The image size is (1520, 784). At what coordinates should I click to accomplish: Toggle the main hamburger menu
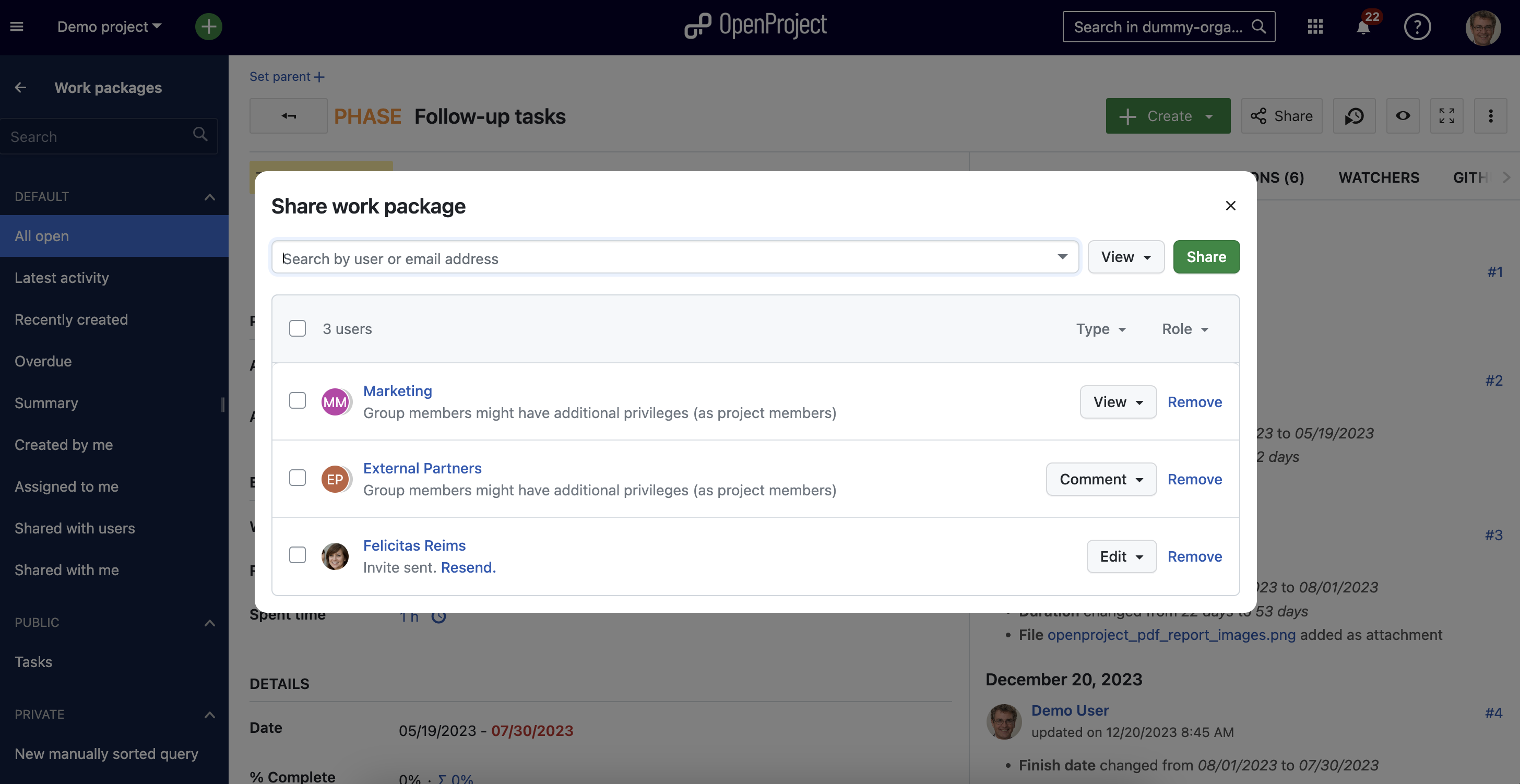pyautogui.click(x=17, y=27)
